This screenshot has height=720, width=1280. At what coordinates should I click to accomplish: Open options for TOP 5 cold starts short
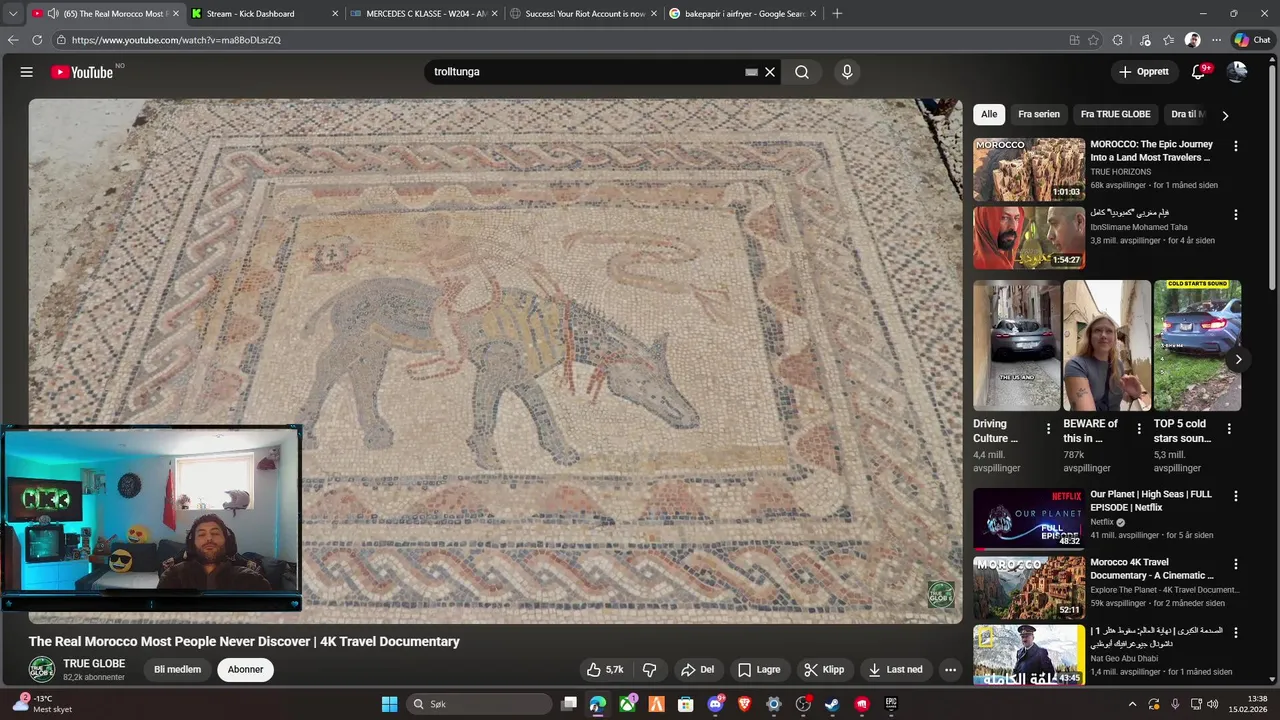(1229, 428)
